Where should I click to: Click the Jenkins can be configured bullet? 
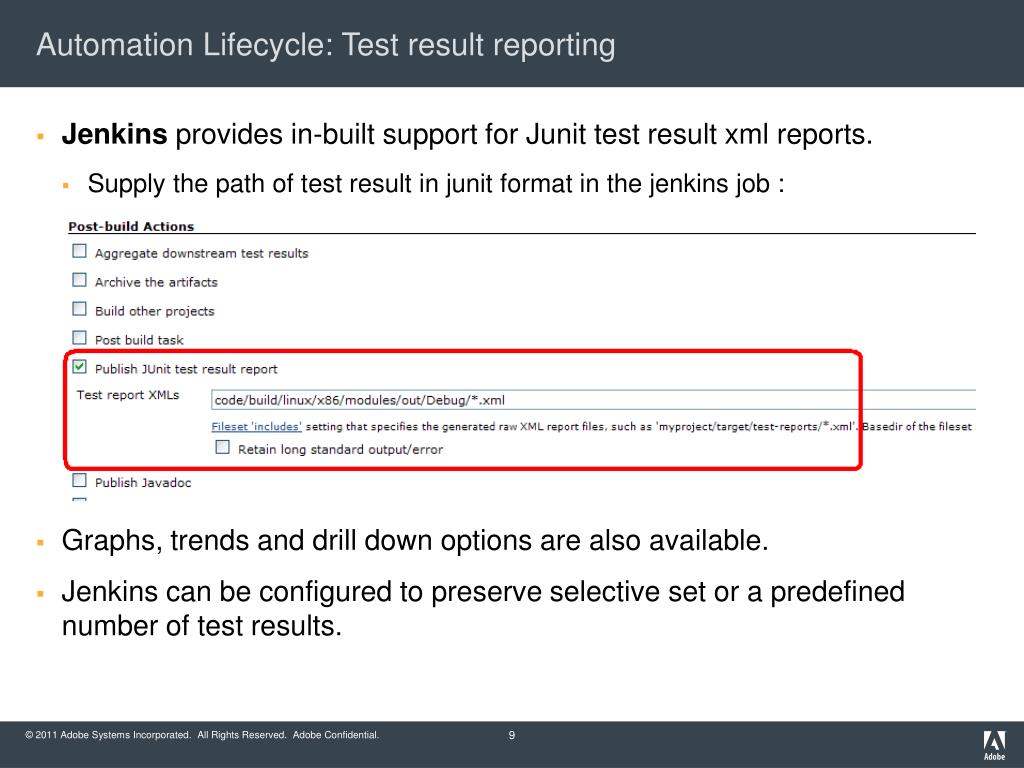(x=483, y=609)
